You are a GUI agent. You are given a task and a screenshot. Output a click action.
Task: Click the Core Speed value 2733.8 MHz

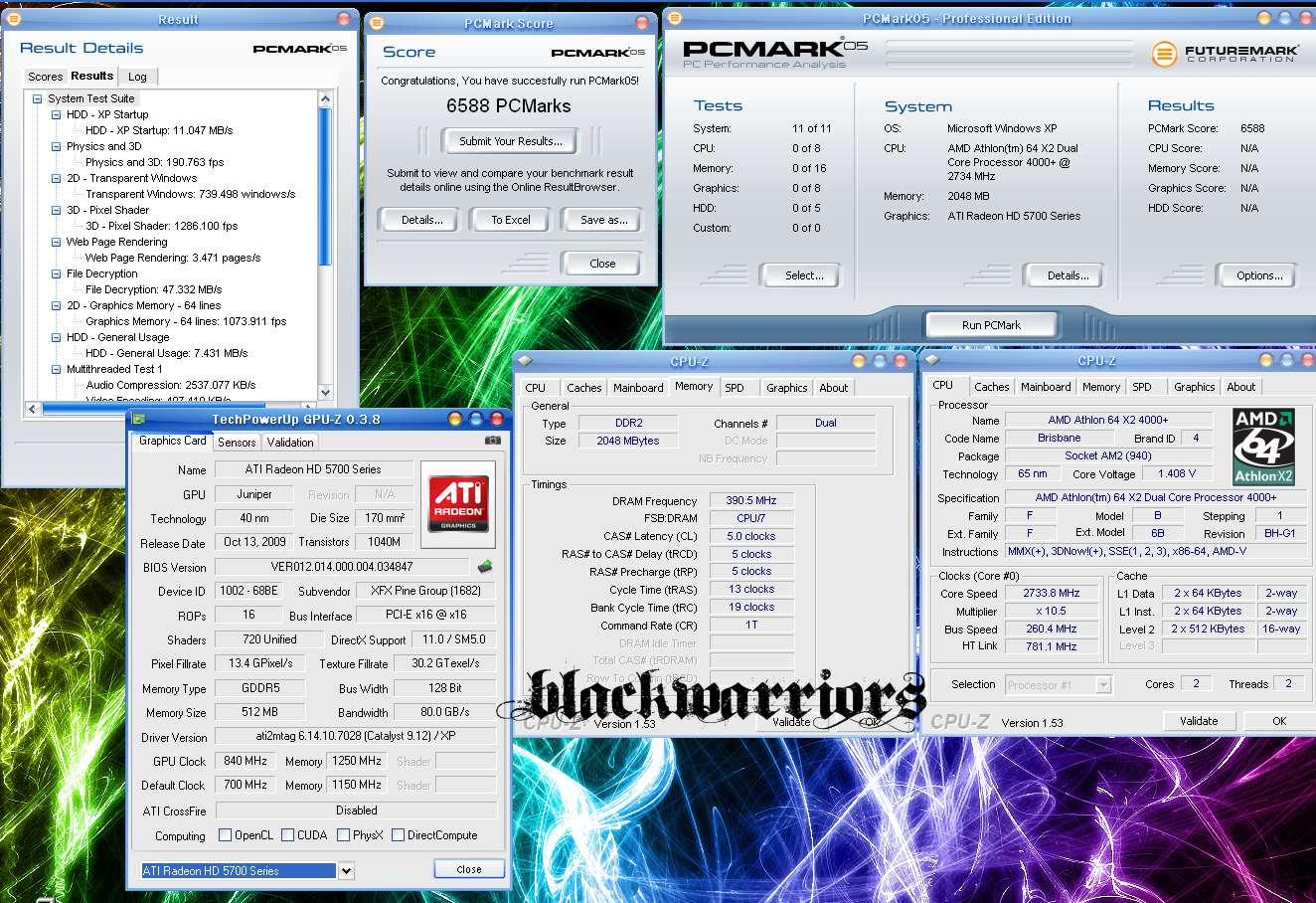(1052, 593)
